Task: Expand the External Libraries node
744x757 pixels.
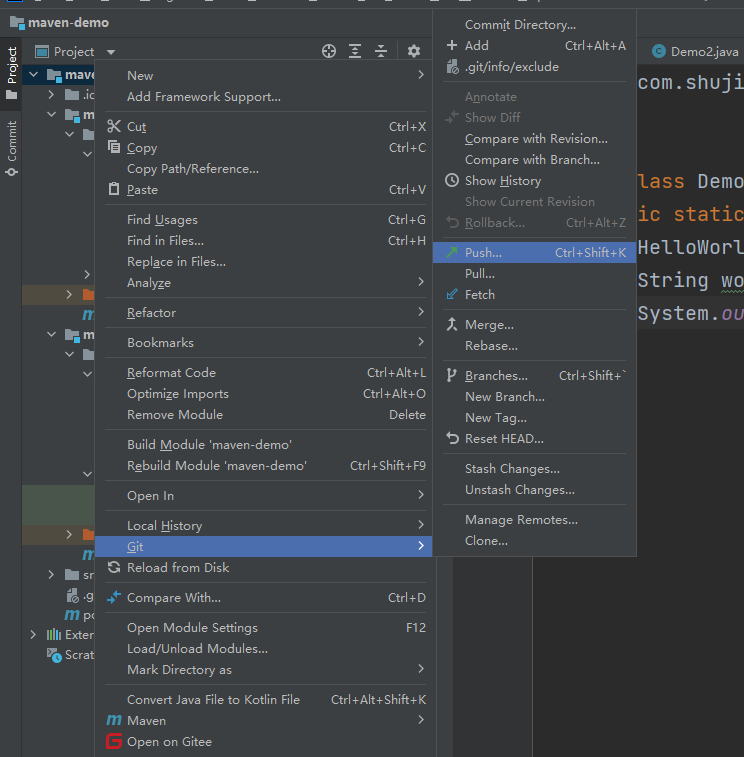Action: tap(33, 634)
